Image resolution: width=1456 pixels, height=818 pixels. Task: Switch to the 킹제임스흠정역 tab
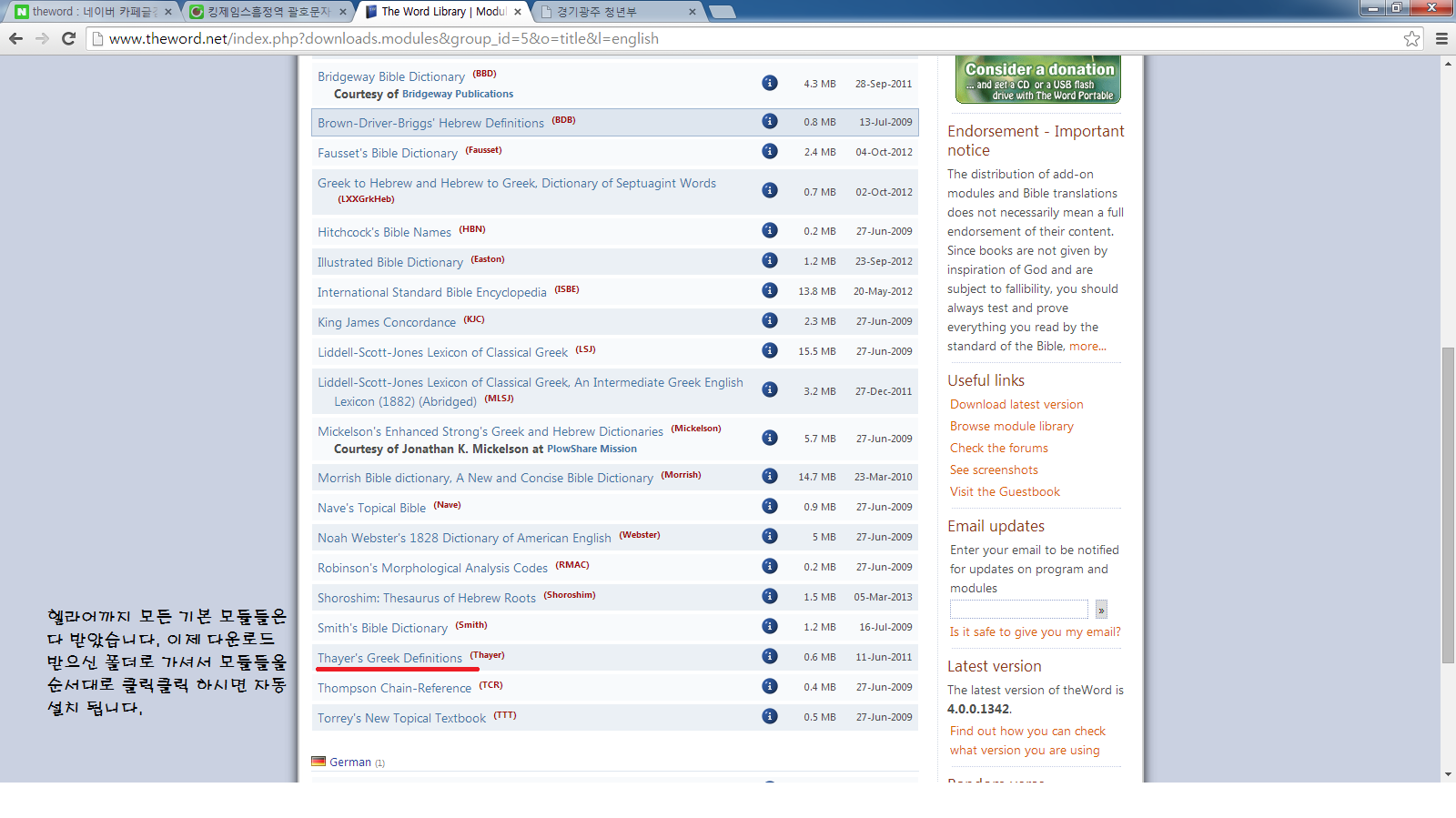click(x=268, y=12)
